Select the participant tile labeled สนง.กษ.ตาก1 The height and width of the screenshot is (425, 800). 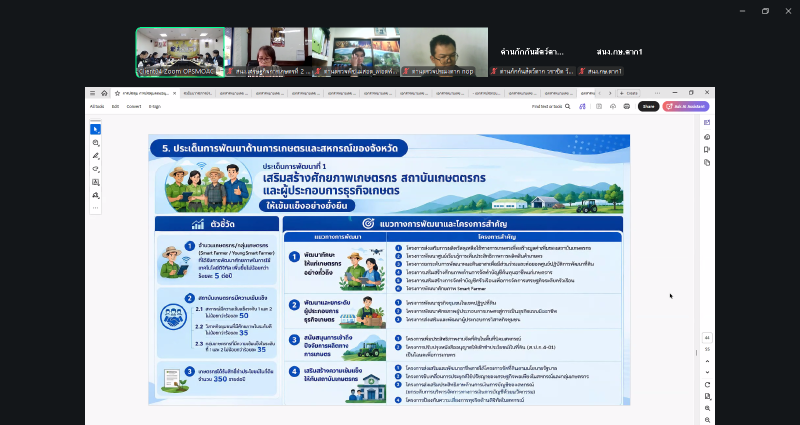click(x=619, y=52)
